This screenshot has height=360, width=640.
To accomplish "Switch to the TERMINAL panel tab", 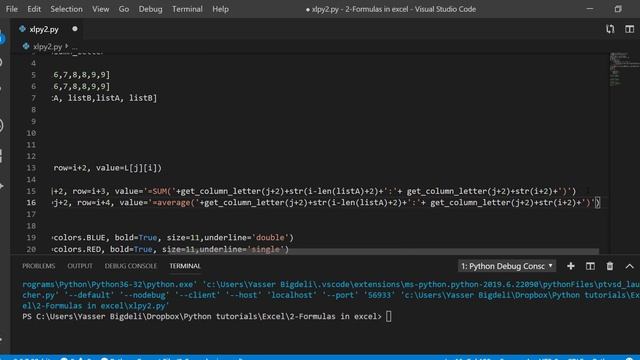I will pos(185,266).
